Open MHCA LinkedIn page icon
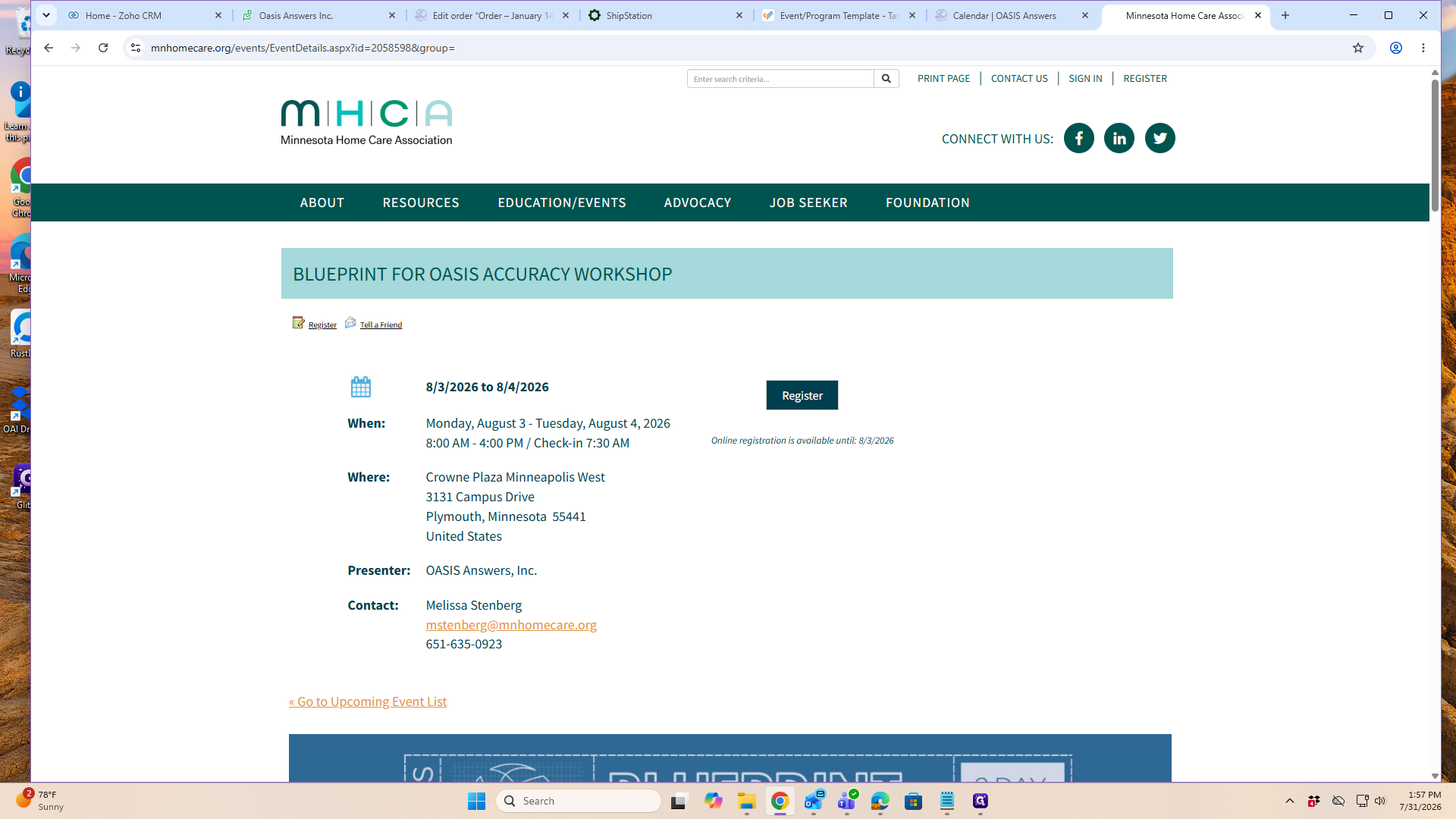 point(1119,138)
